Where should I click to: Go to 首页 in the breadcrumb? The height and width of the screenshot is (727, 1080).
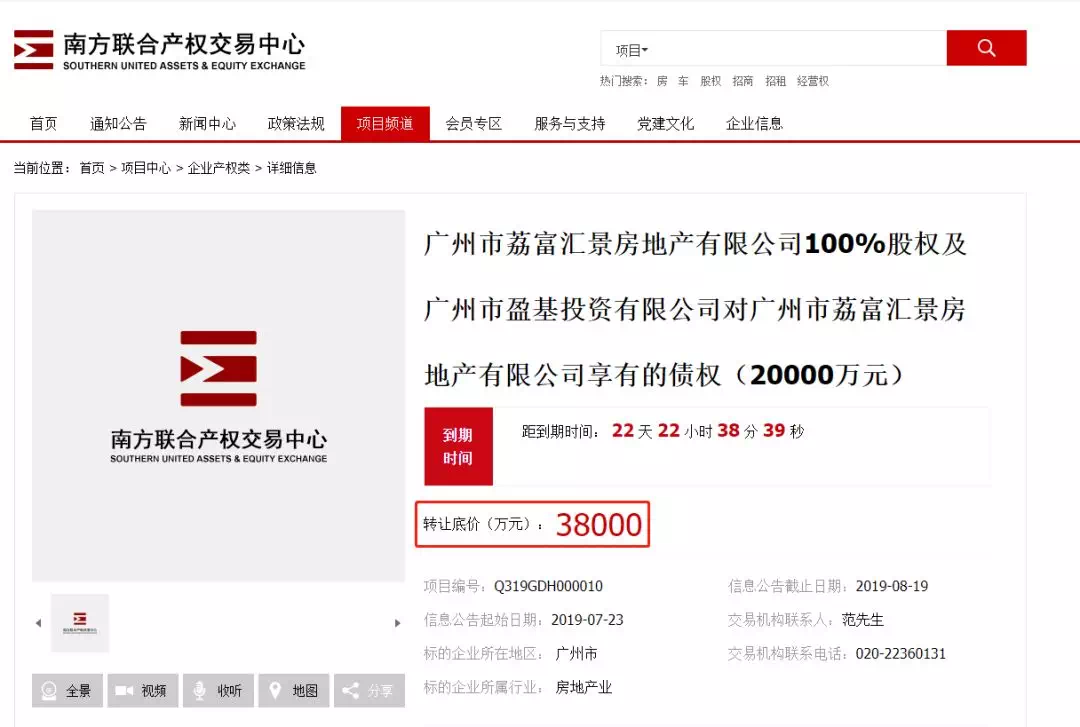coord(92,168)
